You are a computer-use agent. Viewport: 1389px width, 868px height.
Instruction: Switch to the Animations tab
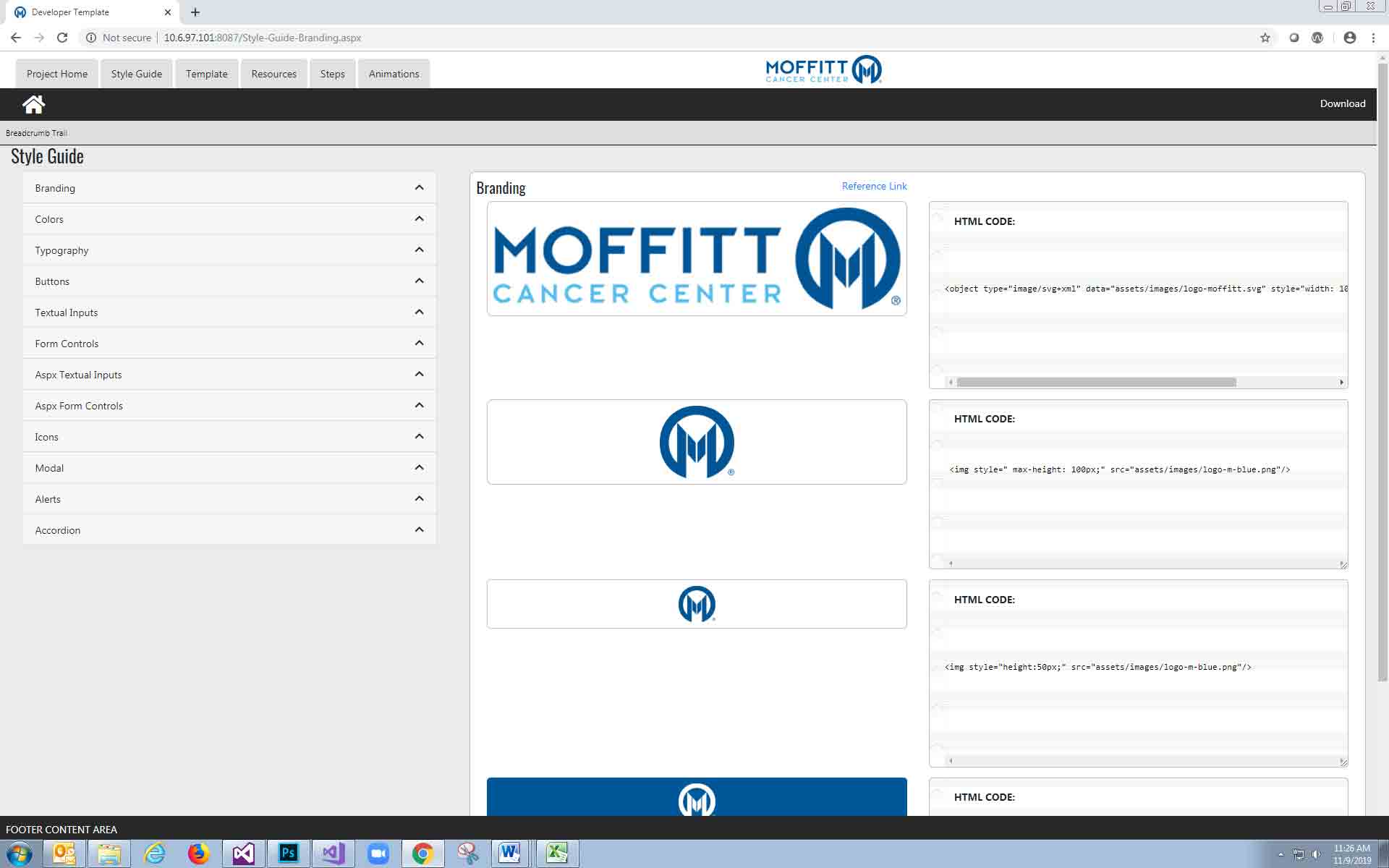(394, 74)
